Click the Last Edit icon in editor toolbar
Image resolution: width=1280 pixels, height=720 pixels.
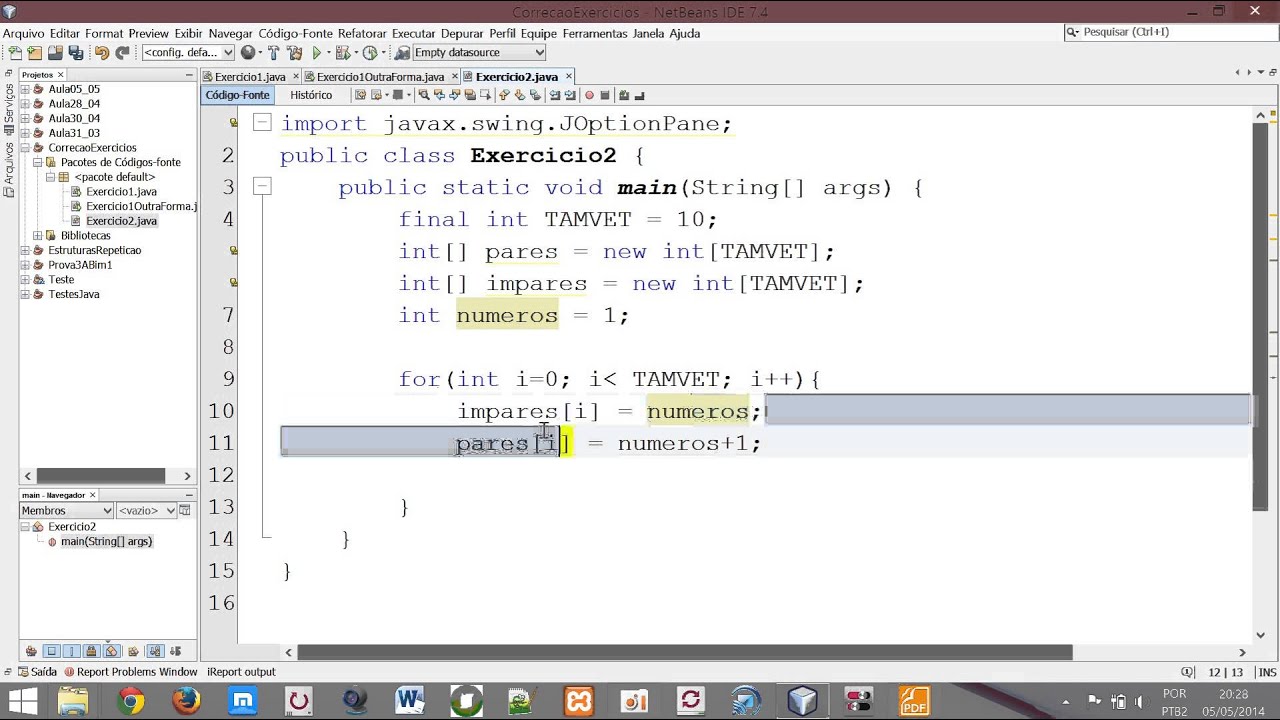[360, 95]
